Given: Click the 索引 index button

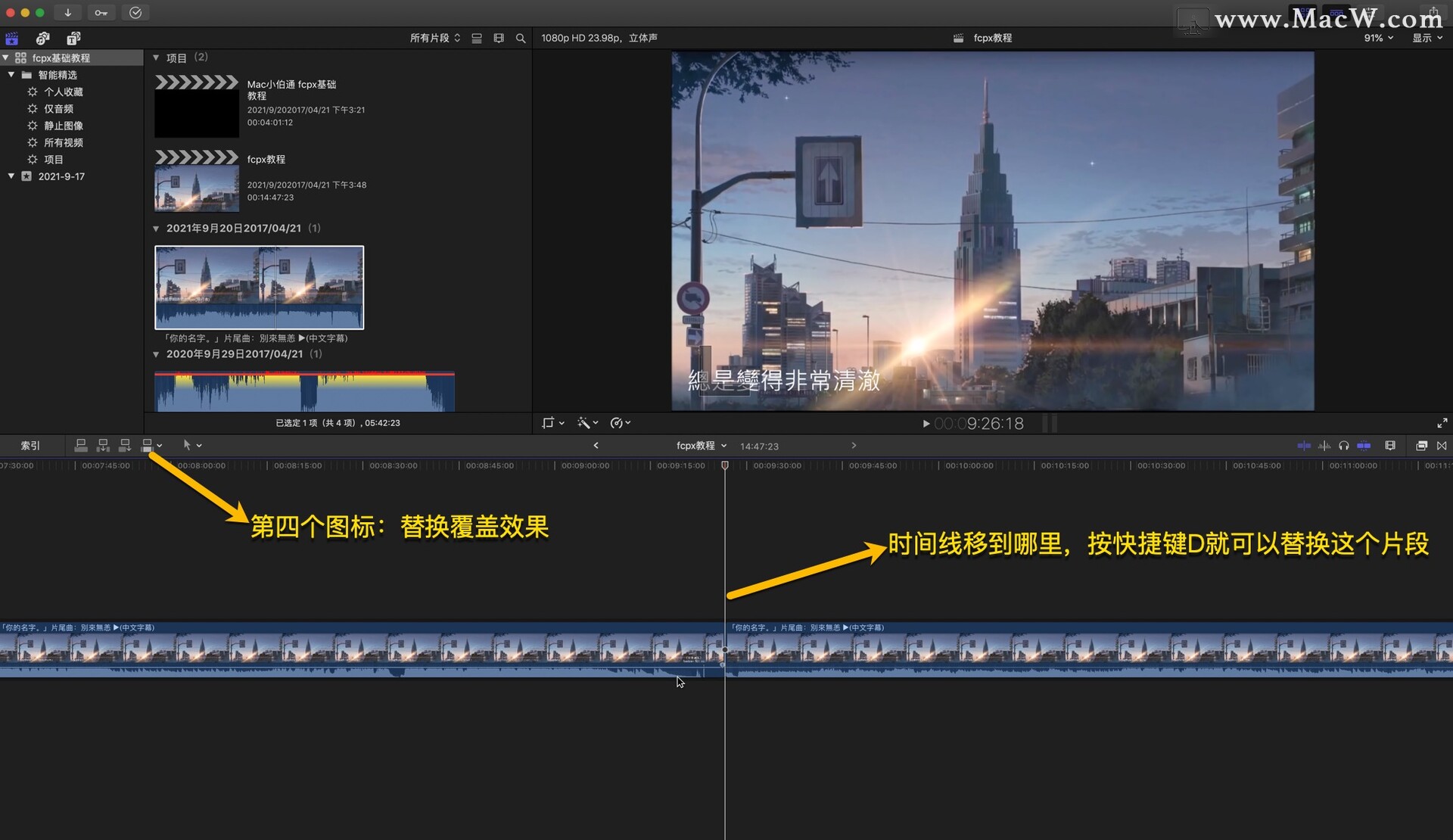Looking at the screenshot, I should tap(30, 446).
